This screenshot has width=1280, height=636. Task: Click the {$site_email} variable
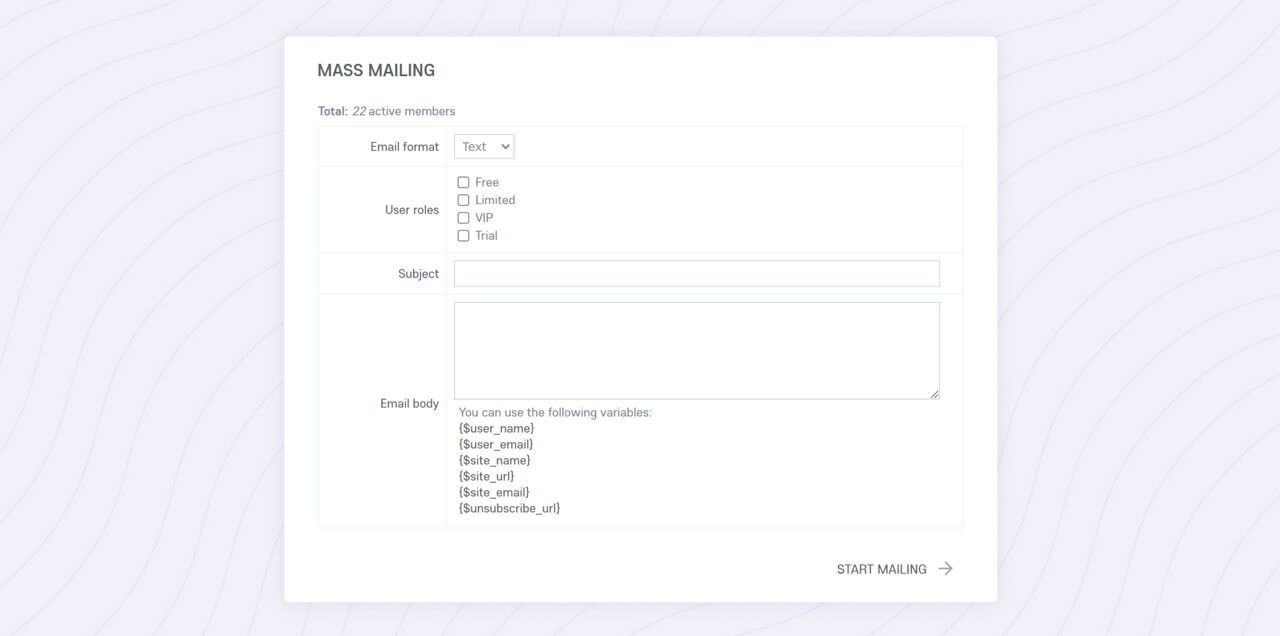pos(491,492)
